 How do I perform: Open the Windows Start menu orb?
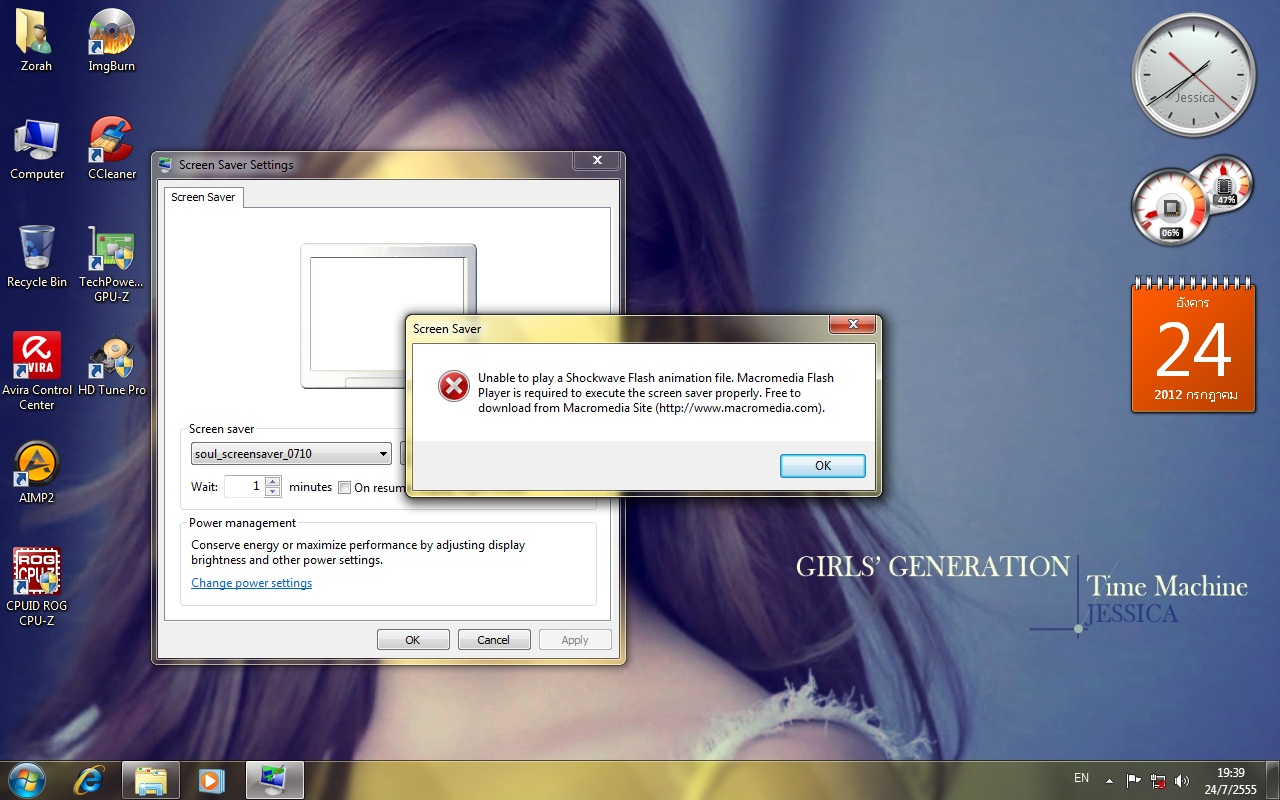[27, 779]
